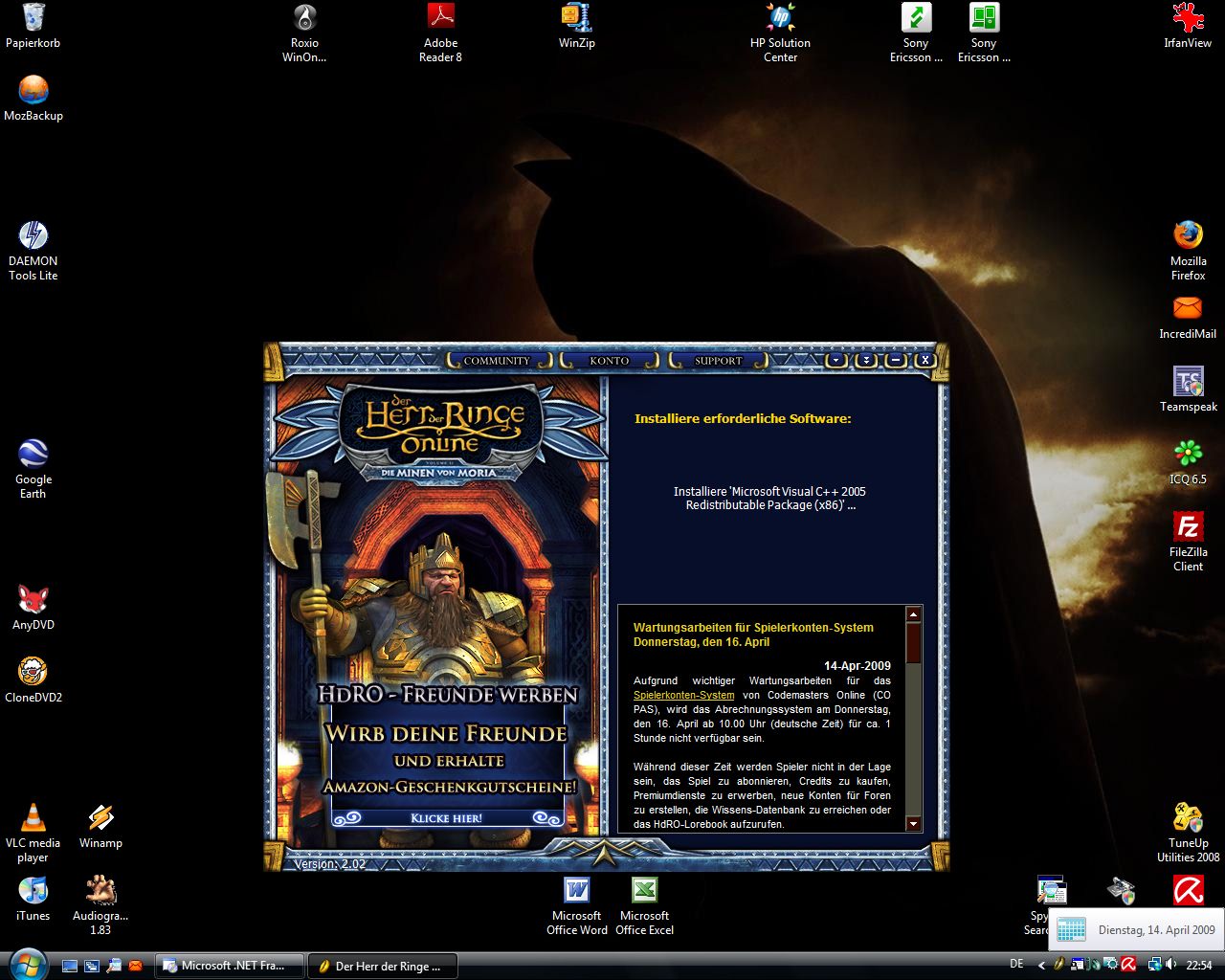Click the Avira umbrella tray icon
The image size is (1225, 980).
(1128, 965)
